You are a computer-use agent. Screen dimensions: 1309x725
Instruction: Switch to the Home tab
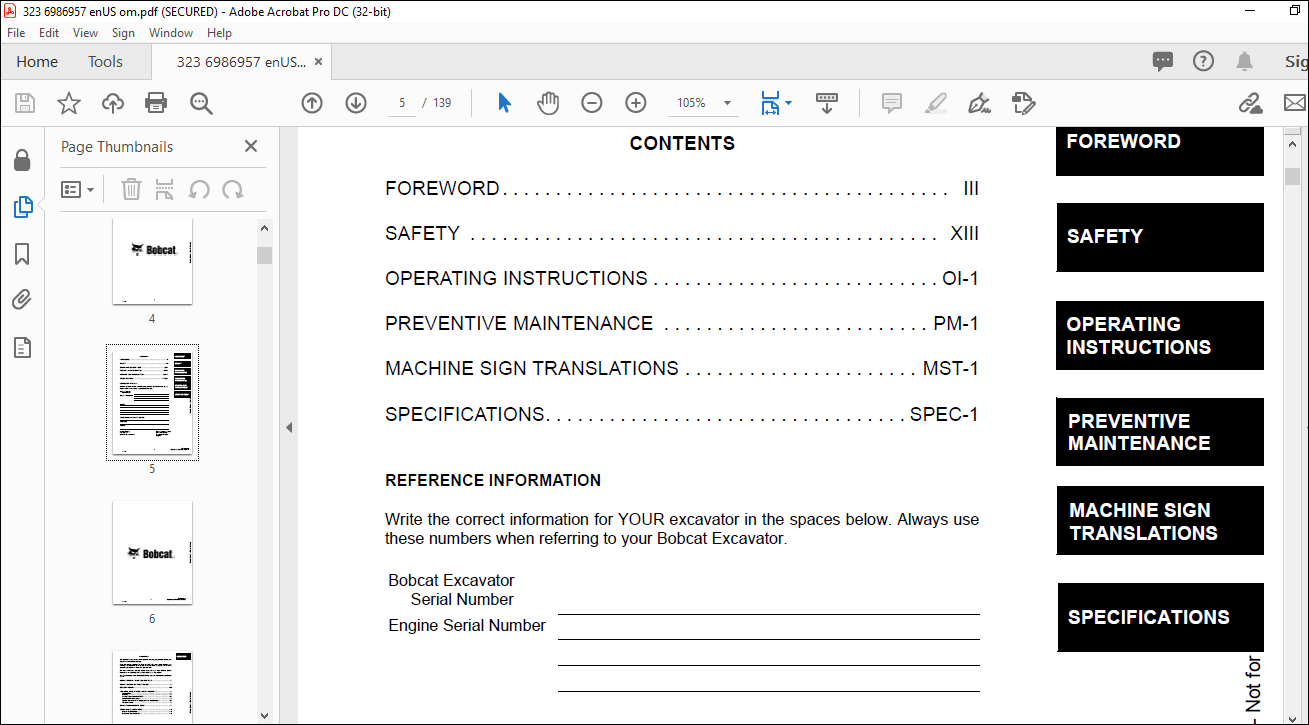[37, 62]
